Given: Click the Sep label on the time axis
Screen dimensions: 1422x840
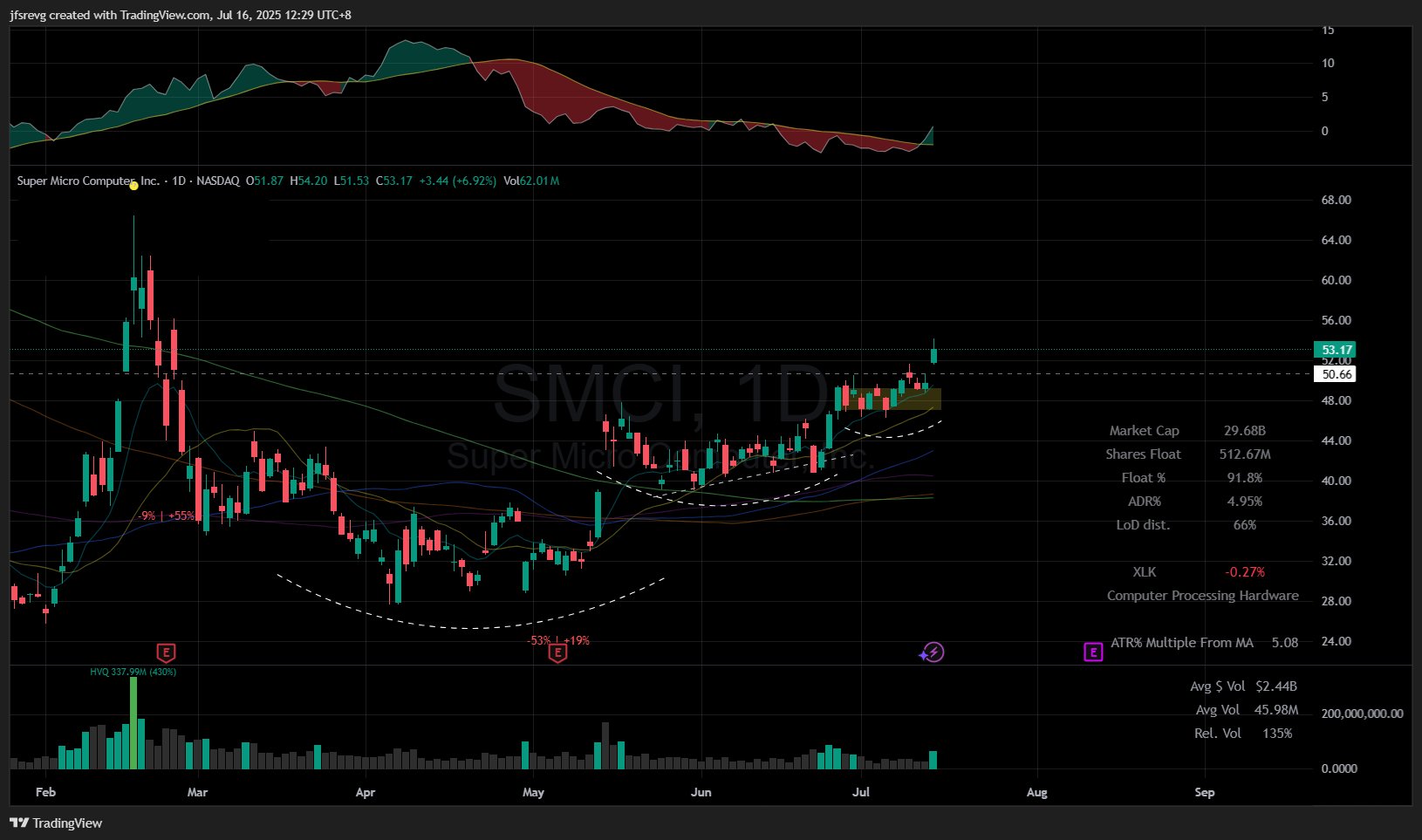Looking at the screenshot, I should [x=1204, y=792].
